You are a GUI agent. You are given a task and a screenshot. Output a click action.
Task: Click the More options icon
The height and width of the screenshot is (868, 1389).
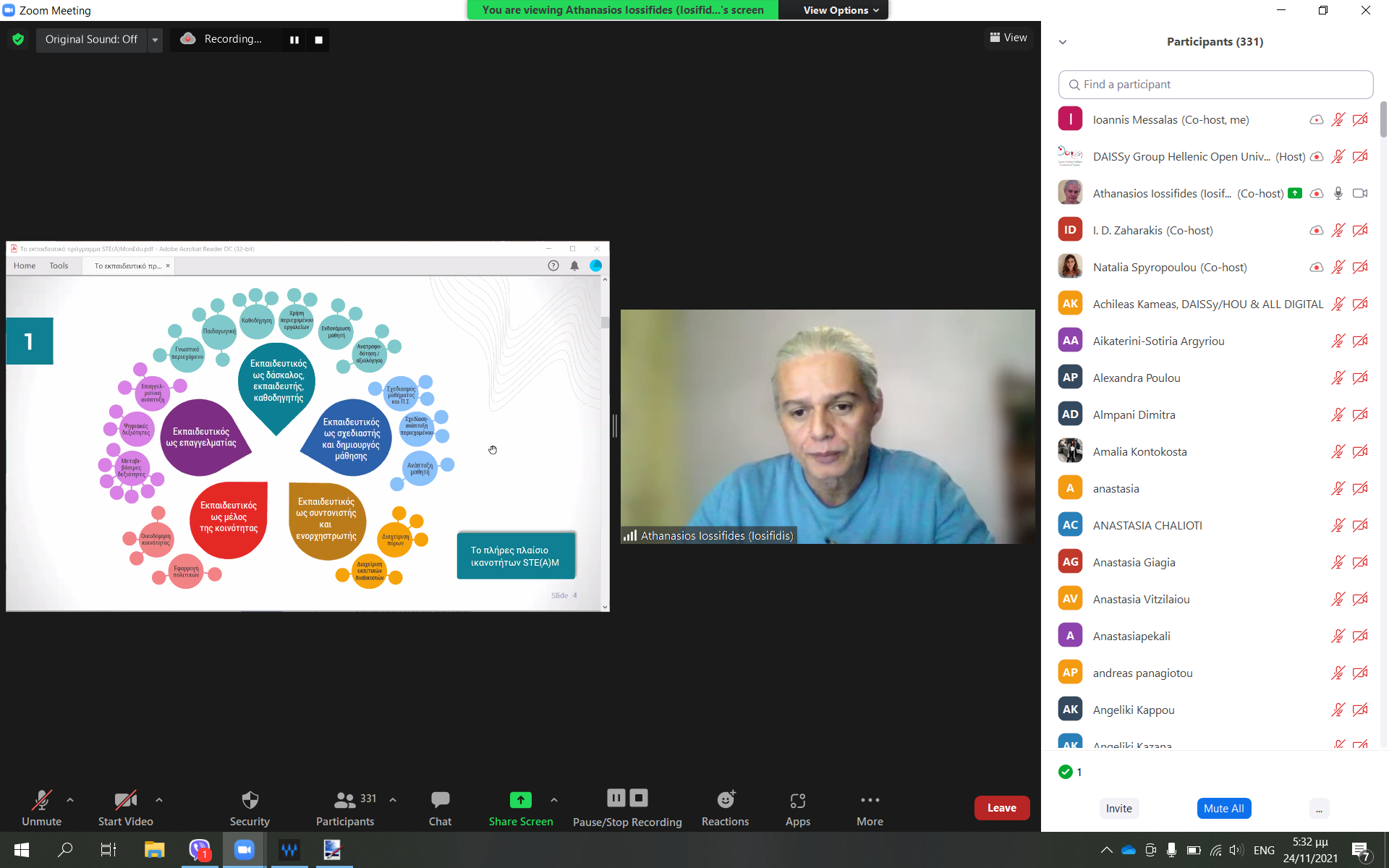870,800
